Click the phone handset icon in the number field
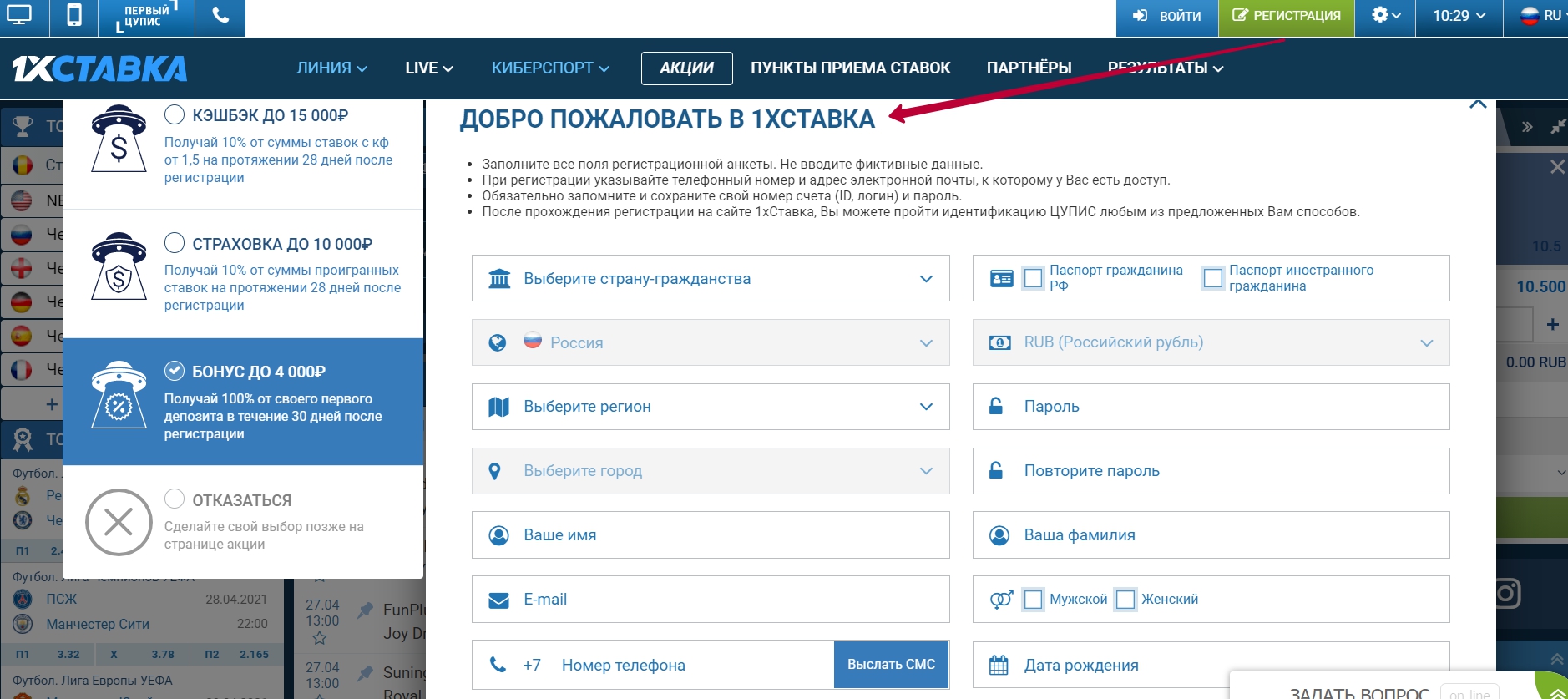The image size is (1568, 699). click(x=498, y=665)
